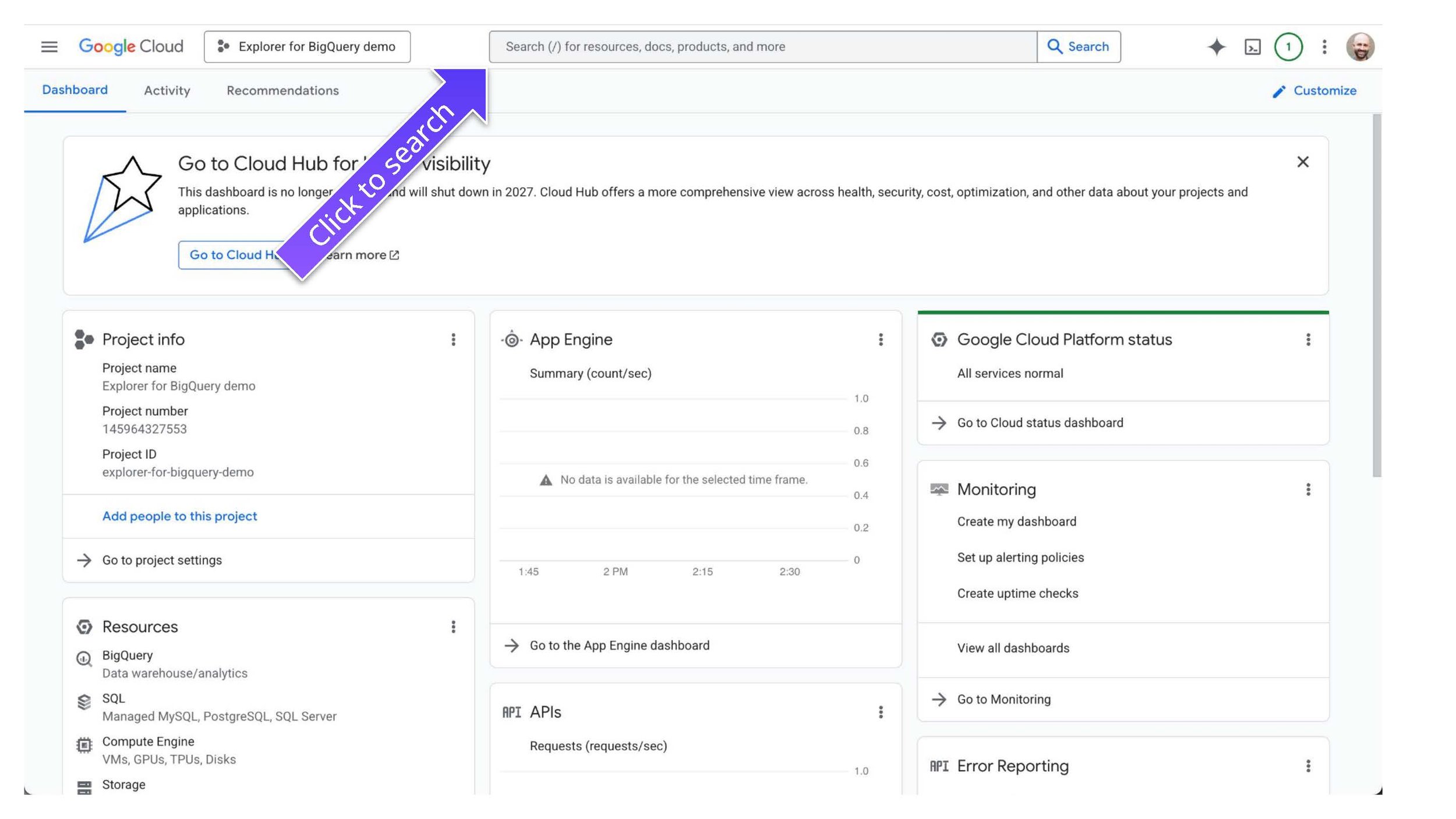Dismiss the Cloud Hub banner
Image resolution: width=1456 pixels, height=819 pixels.
1303,162
